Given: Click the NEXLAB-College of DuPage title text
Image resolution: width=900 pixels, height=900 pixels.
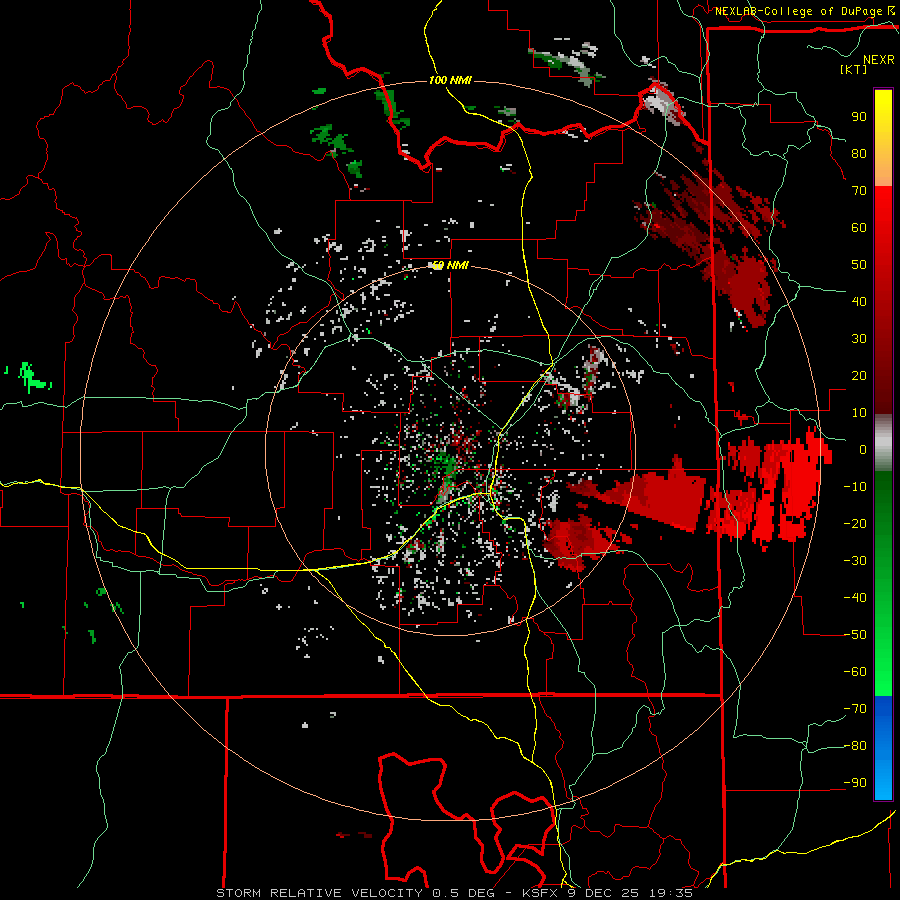Looking at the screenshot, I should point(798,11).
